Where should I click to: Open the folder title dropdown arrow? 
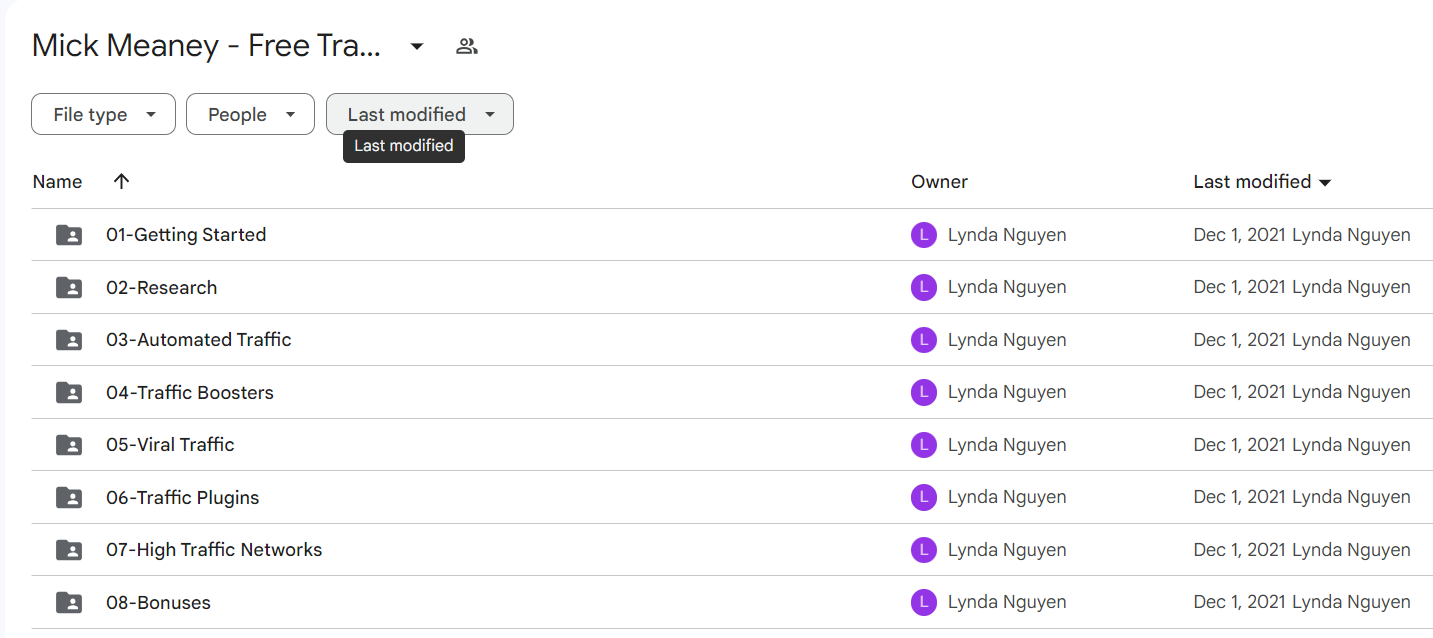point(417,46)
